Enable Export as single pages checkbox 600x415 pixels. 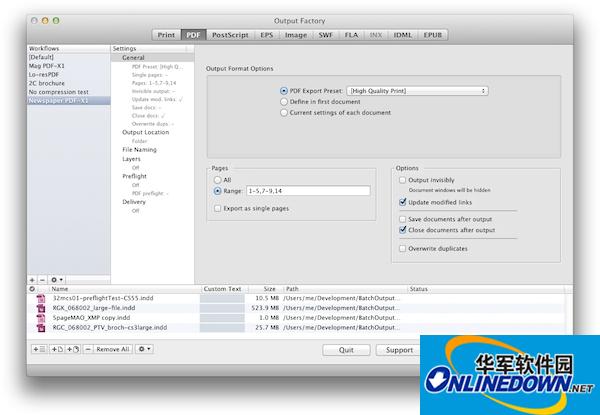pos(217,208)
